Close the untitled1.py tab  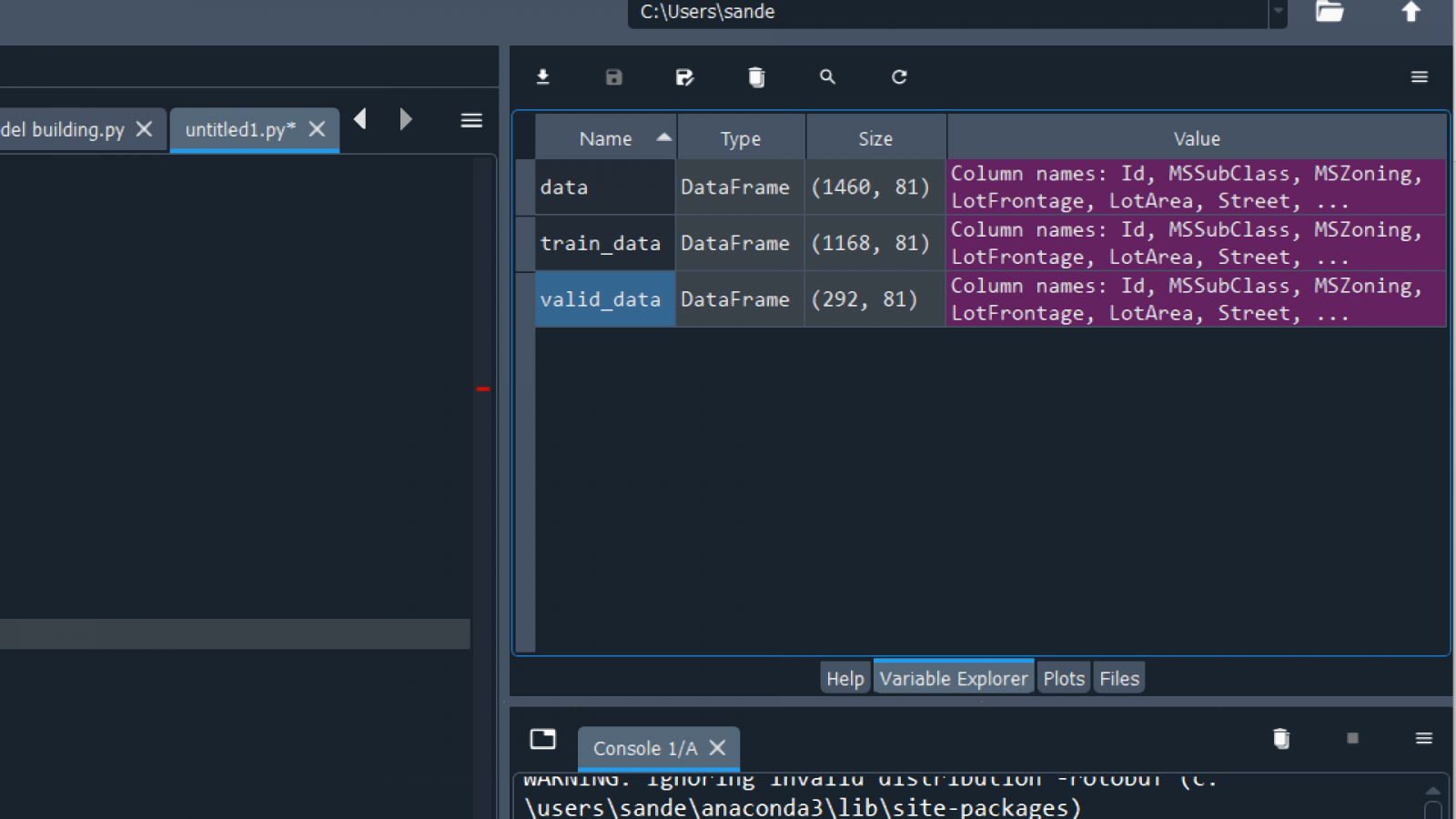[x=317, y=129]
